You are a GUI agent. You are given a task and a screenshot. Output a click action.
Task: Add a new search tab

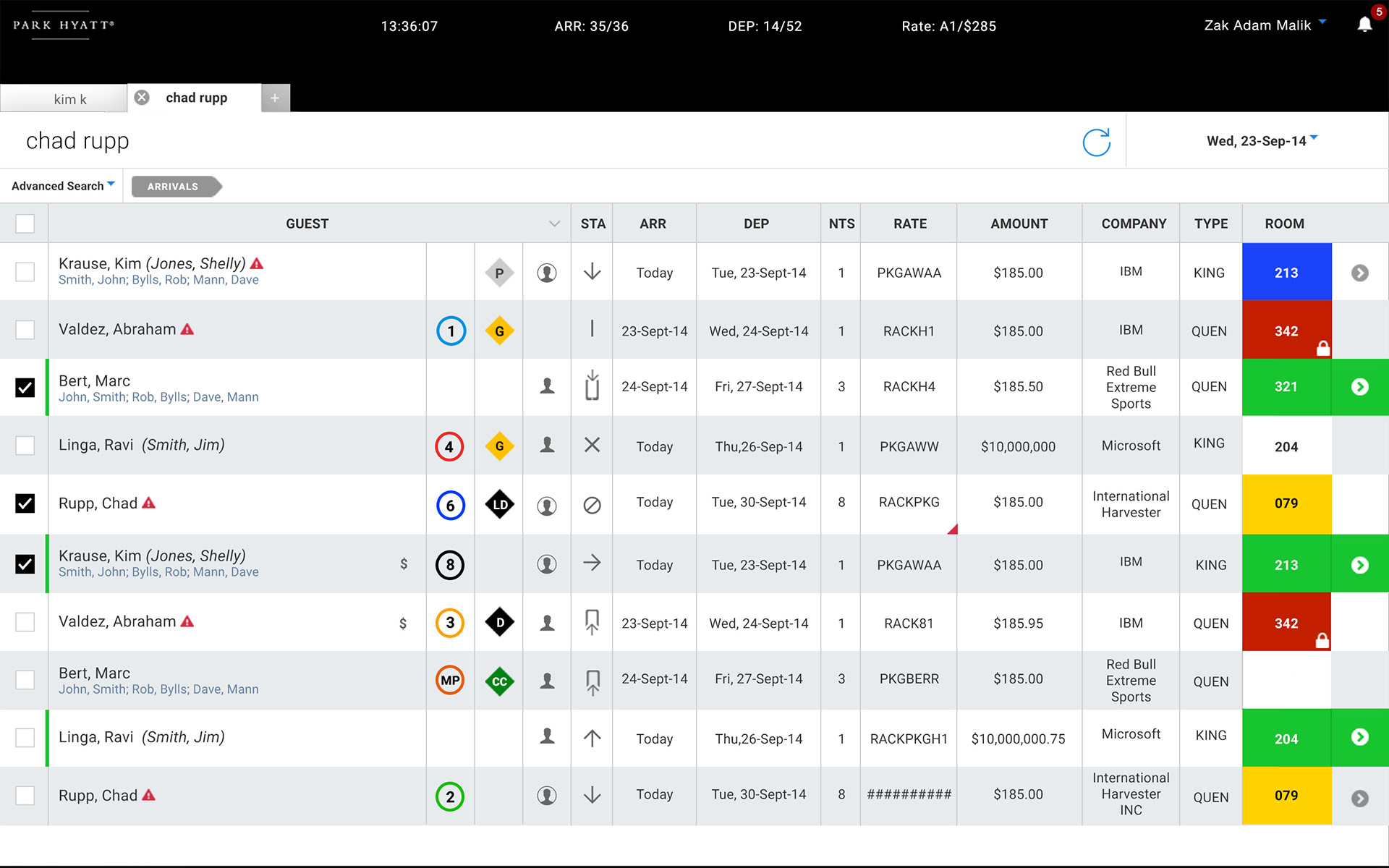275,98
